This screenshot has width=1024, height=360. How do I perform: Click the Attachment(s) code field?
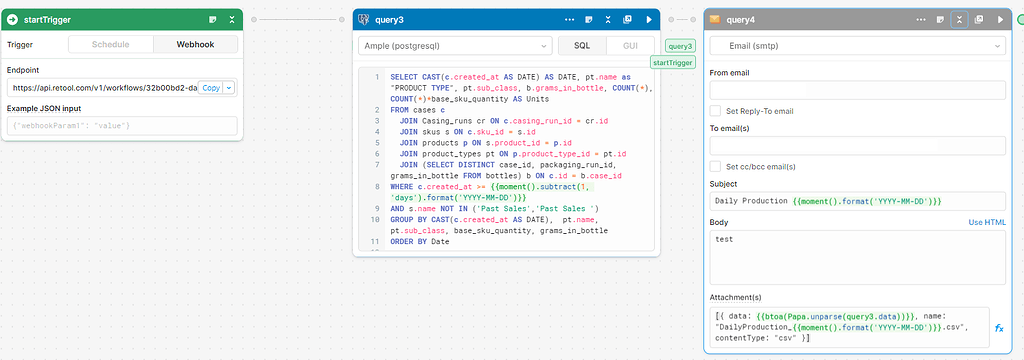[850, 327]
